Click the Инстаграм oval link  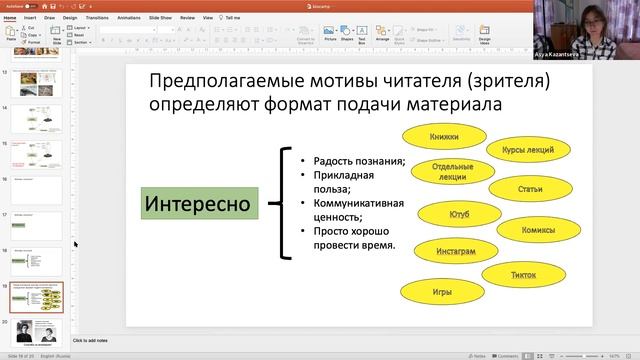[x=456, y=251]
